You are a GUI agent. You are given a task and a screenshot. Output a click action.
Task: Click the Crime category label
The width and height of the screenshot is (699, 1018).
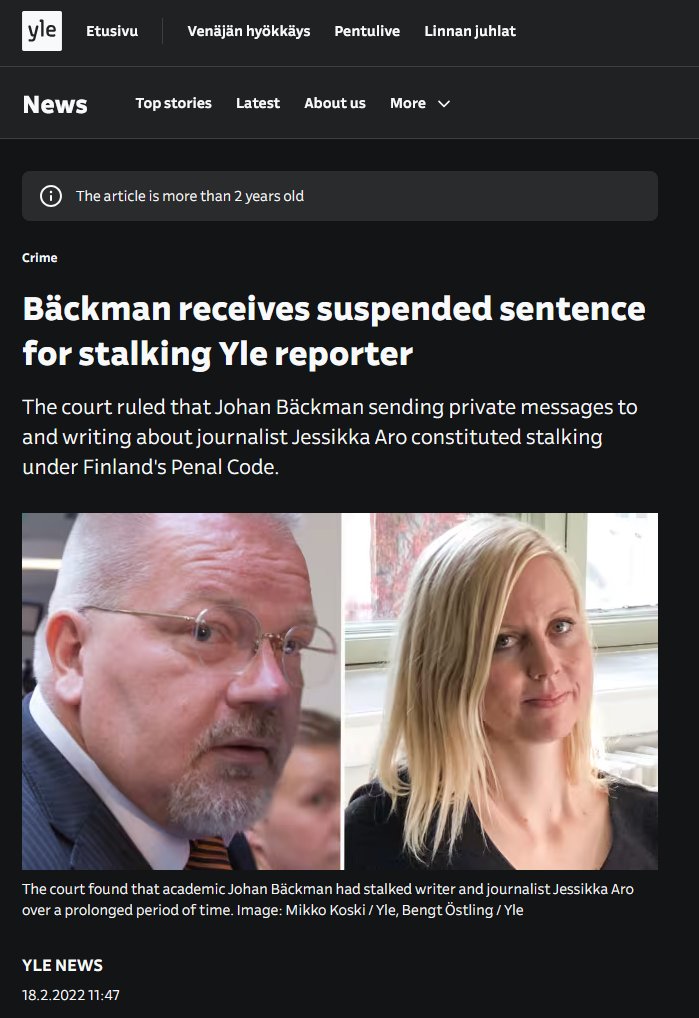40,258
